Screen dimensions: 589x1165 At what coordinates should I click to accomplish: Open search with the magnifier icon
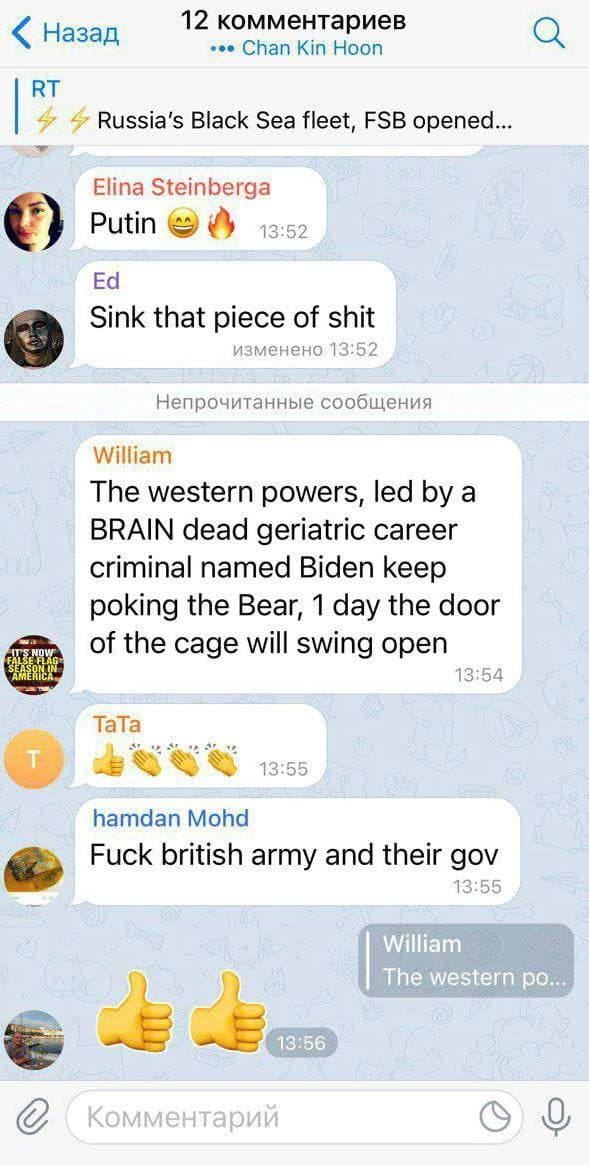[550, 33]
